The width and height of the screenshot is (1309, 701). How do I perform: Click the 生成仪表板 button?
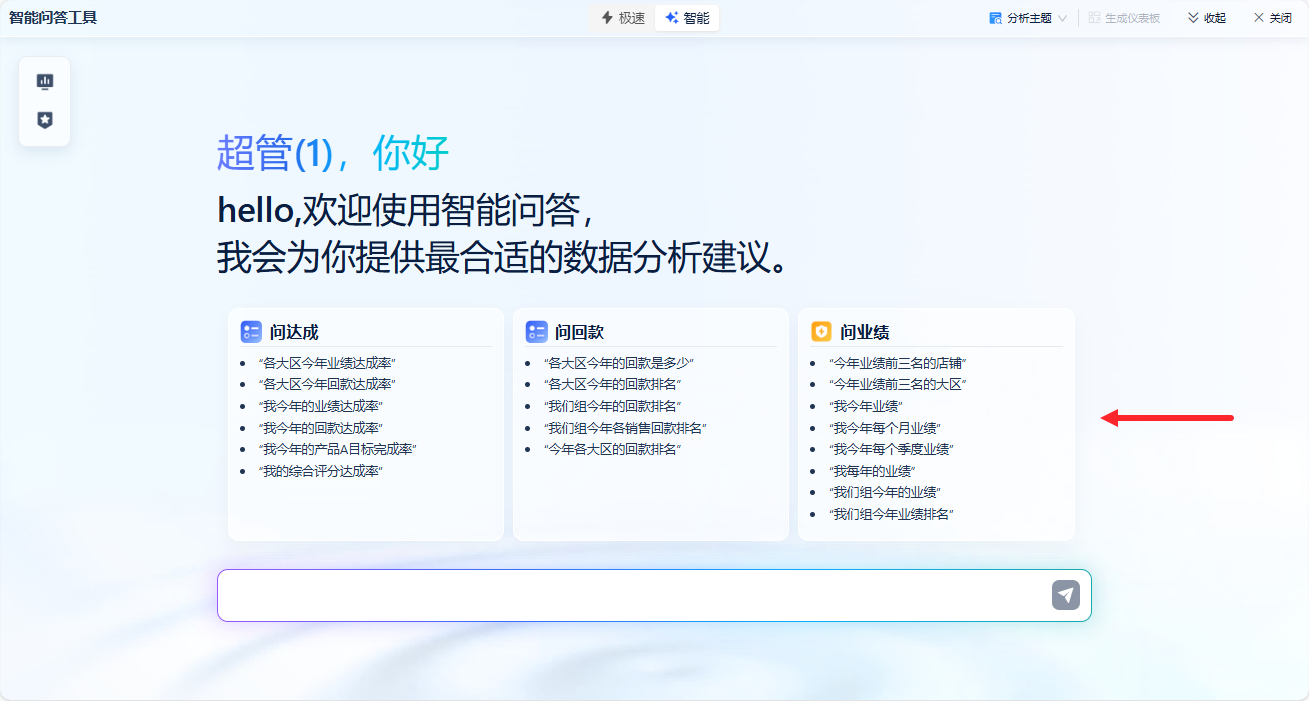[x=1124, y=18]
